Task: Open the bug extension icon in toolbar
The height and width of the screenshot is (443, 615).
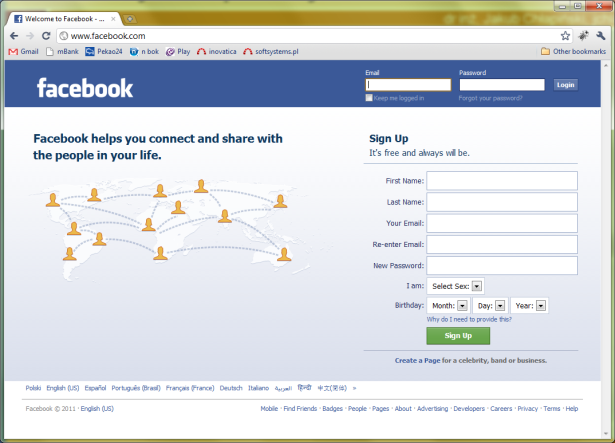Action: point(583,36)
